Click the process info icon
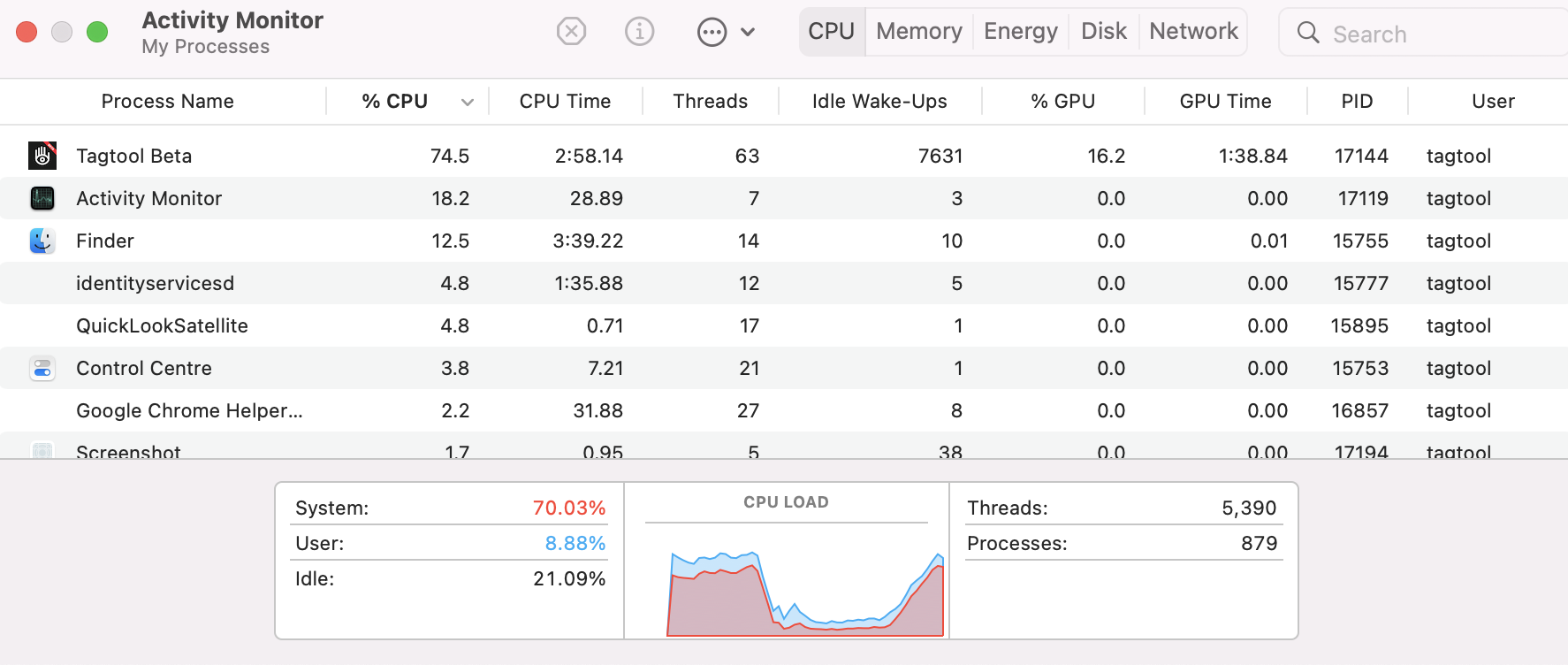Screen dimensions: 1568x665 tap(639, 32)
